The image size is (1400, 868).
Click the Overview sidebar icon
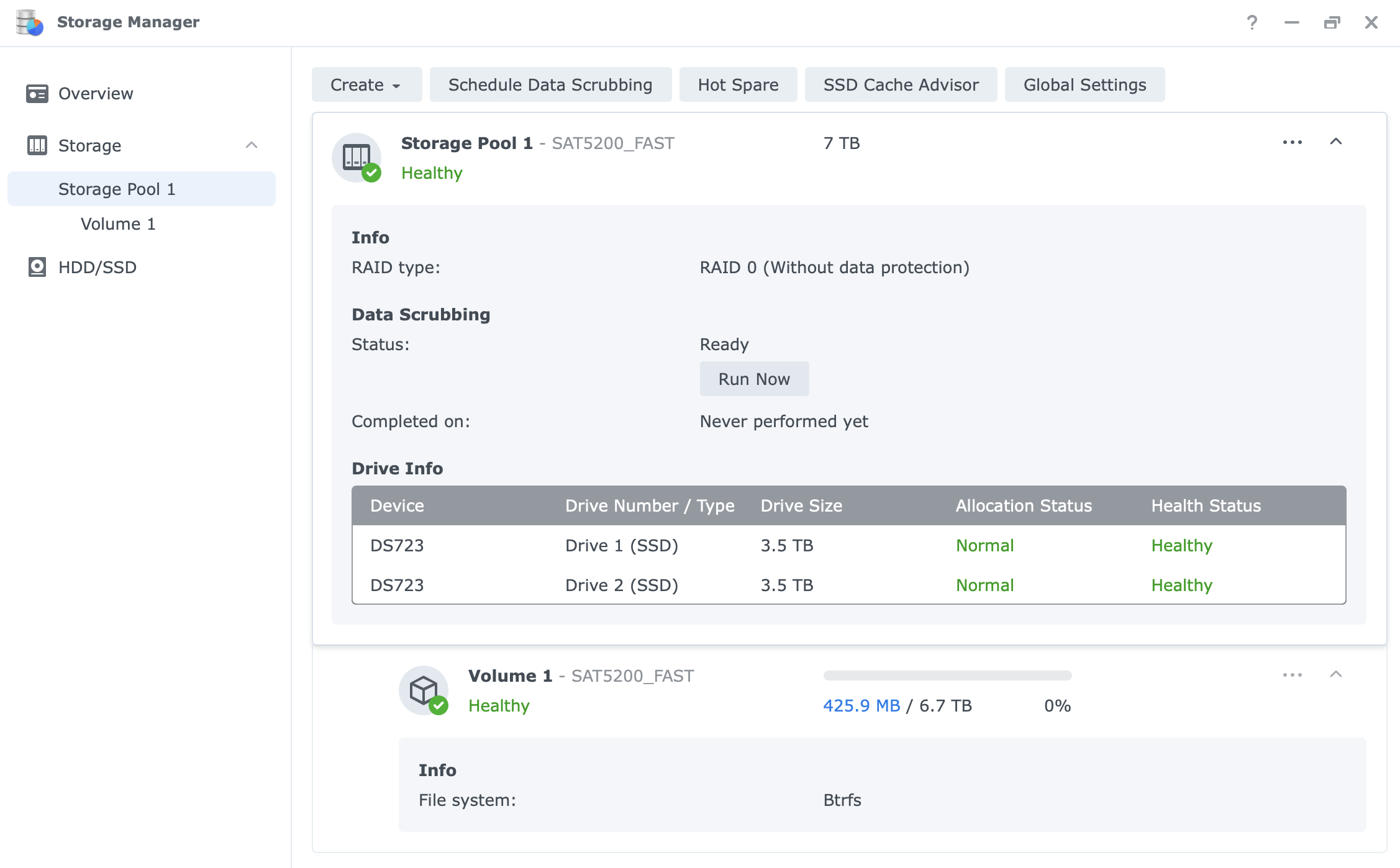click(x=37, y=94)
